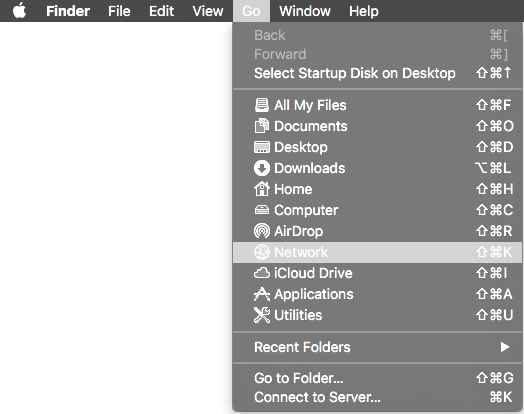Screen dimensions: 524x414
Task: Click the Utilities tools icon
Action: (x=262, y=315)
